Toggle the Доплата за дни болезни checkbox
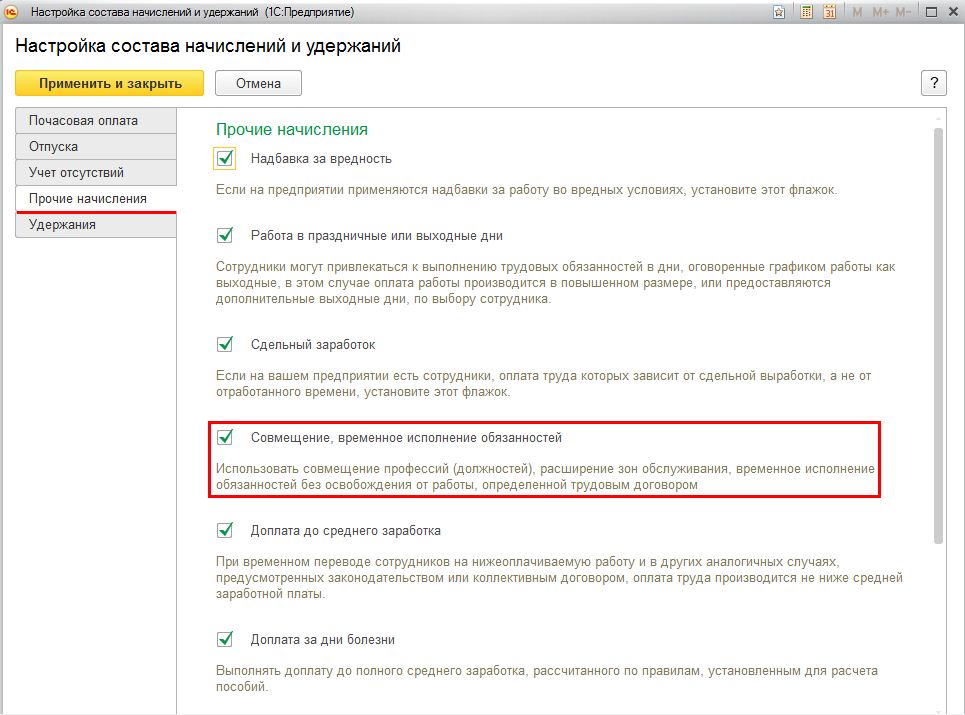The width and height of the screenshot is (965, 715). pos(225,639)
